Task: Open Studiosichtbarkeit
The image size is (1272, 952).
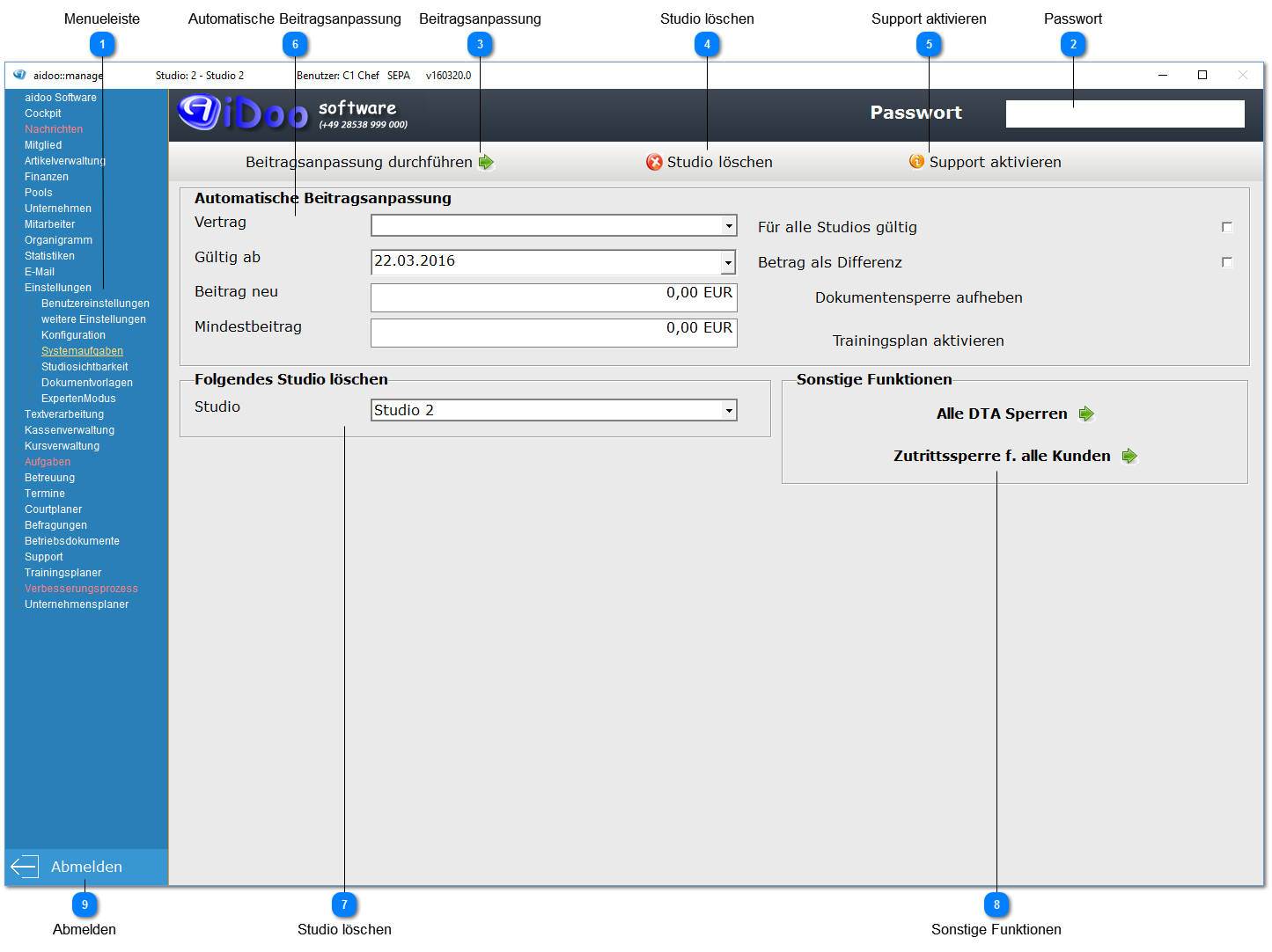Action: coord(85,367)
